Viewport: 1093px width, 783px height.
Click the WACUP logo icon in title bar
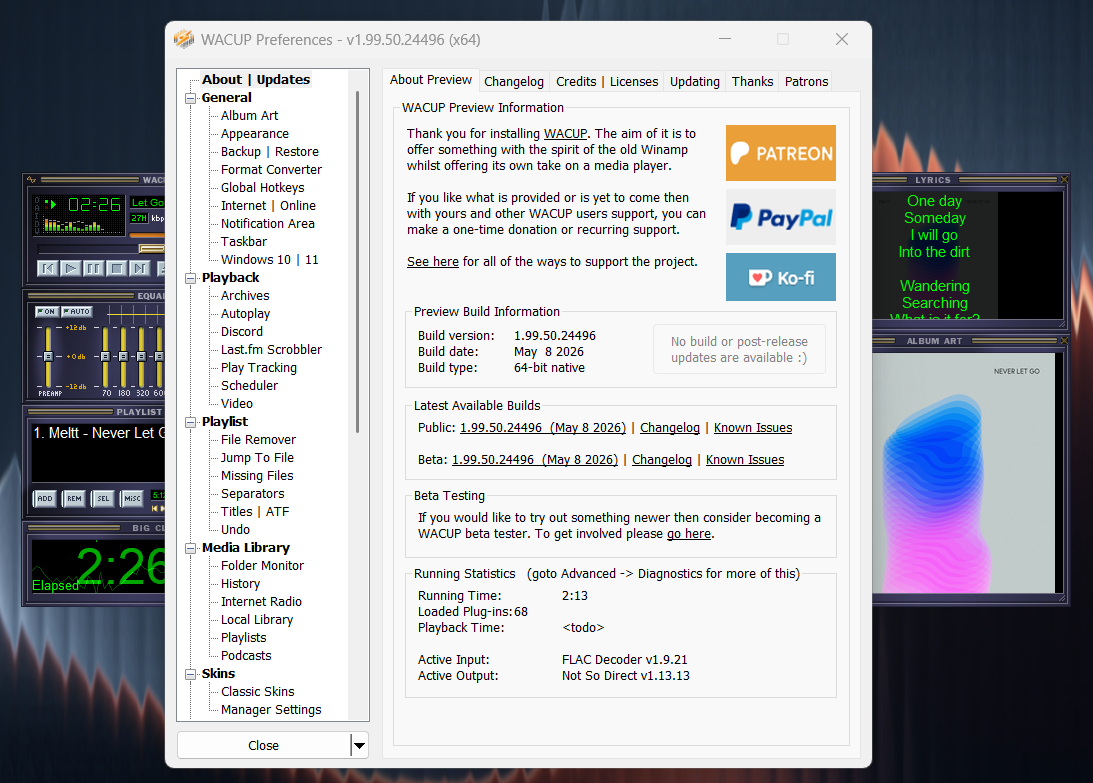point(184,40)
